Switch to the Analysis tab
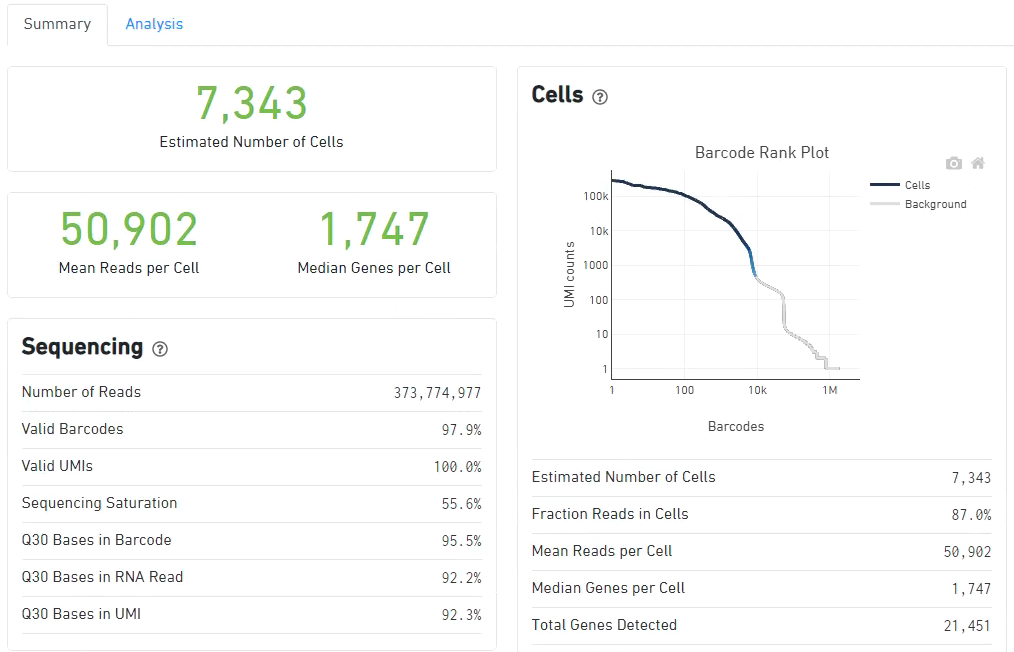 click(x=154, y=24)
